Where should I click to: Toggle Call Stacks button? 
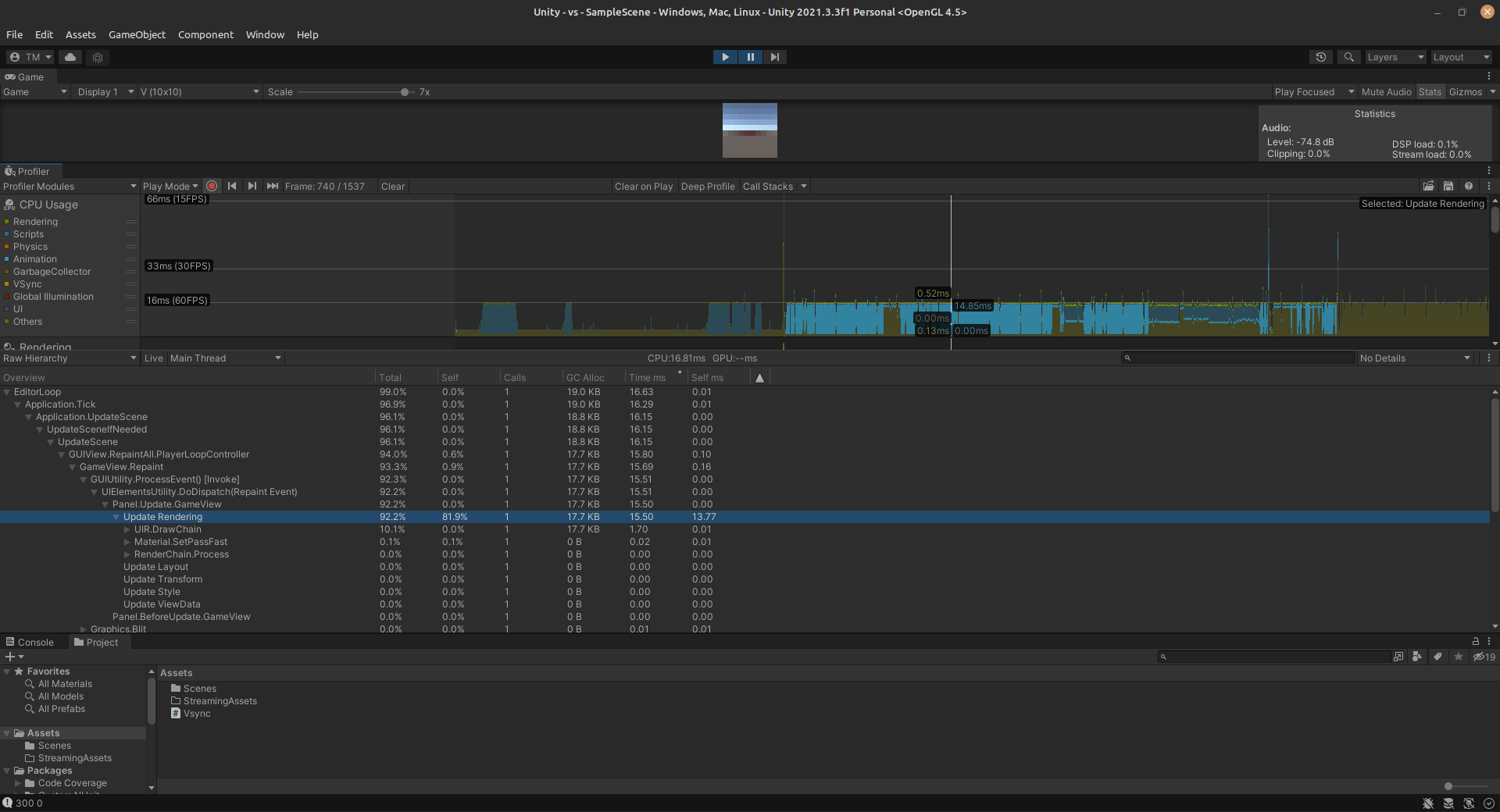click(x=768, y=187)
